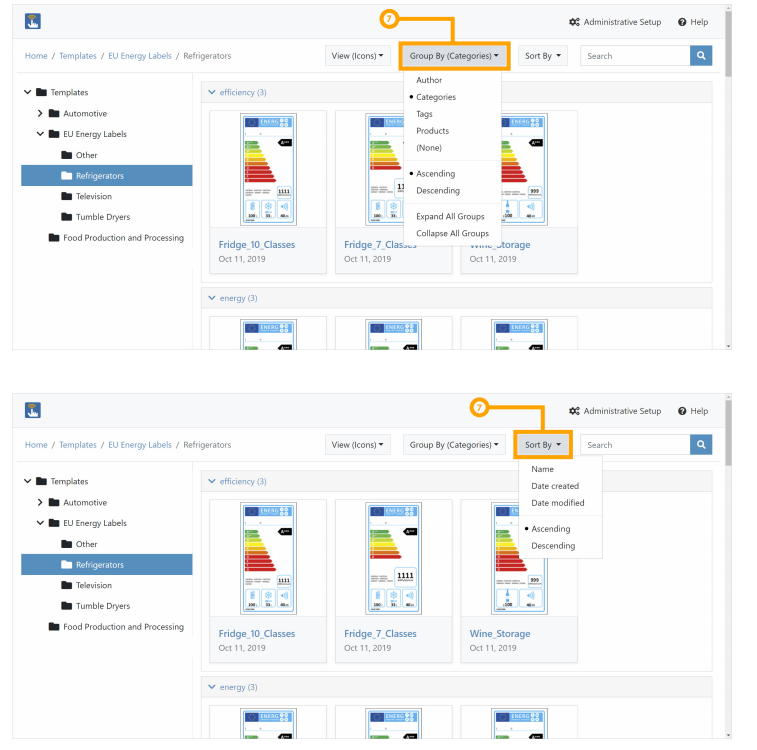Expand Automotive tree chevron in top screenshot
This screenshot has height=750, width=757.
(x=40, y=113)
